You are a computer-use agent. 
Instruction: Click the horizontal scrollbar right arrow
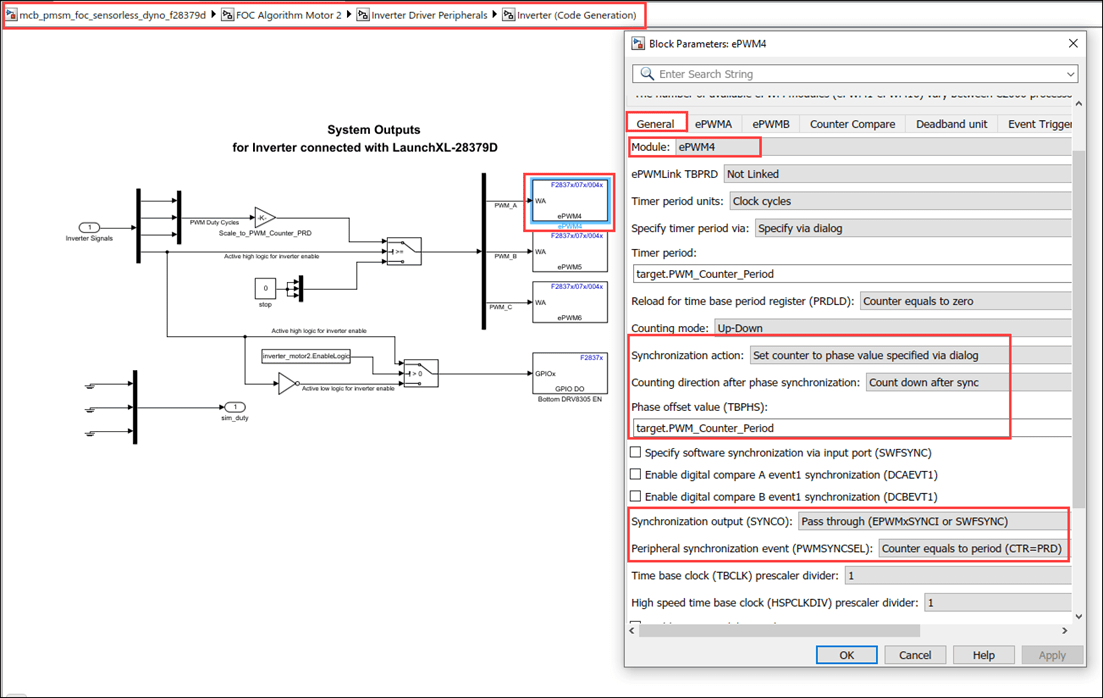pos(1064,630)
